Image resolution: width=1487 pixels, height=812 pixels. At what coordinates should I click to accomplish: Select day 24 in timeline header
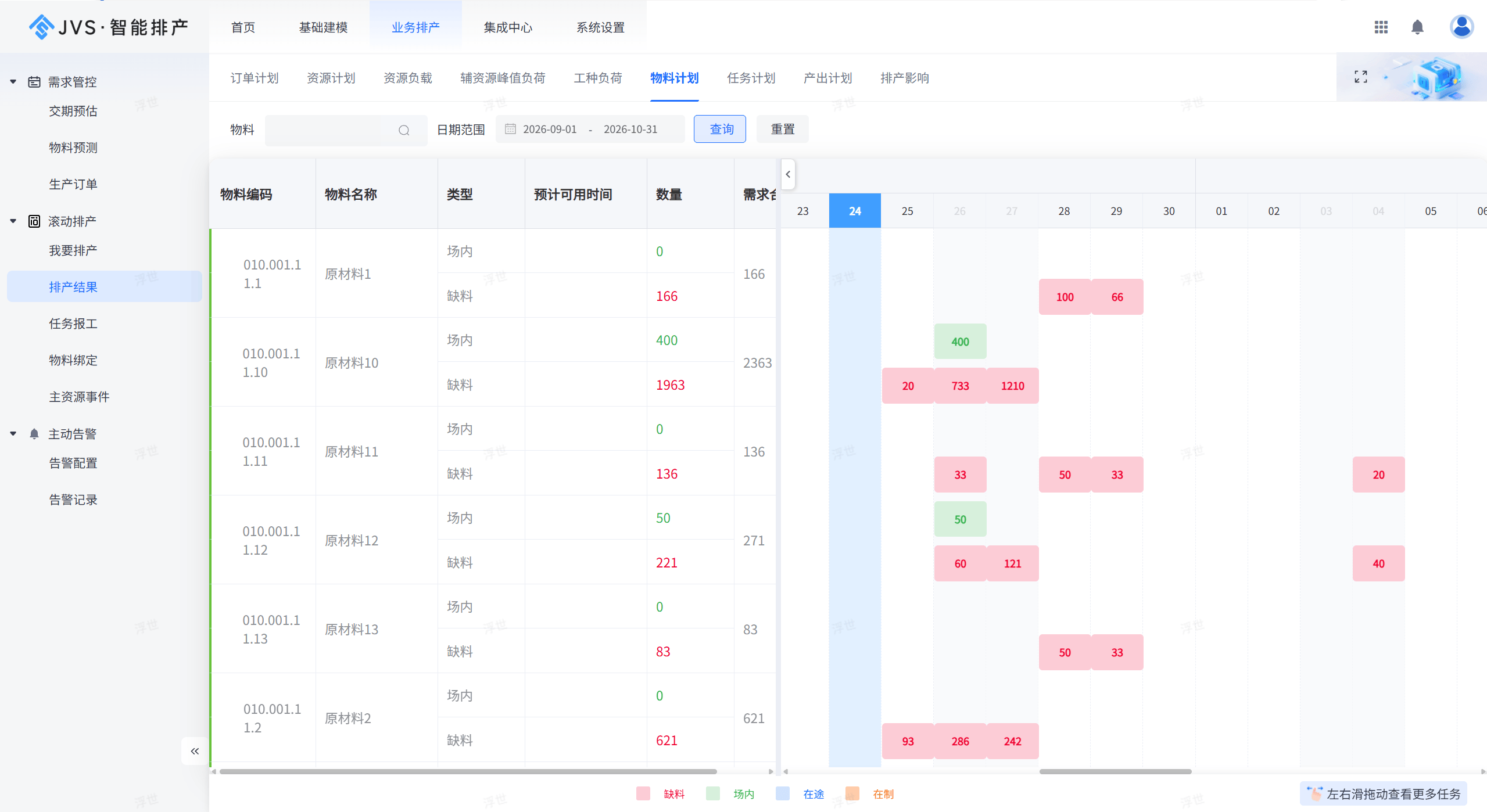tap(855, 211)
